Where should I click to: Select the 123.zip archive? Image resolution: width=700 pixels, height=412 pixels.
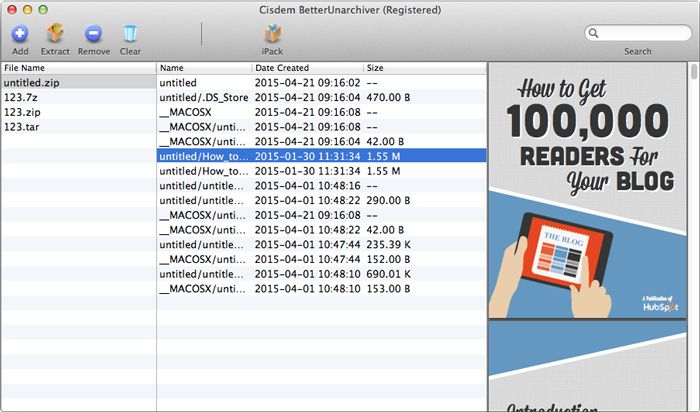click(78, 112)
